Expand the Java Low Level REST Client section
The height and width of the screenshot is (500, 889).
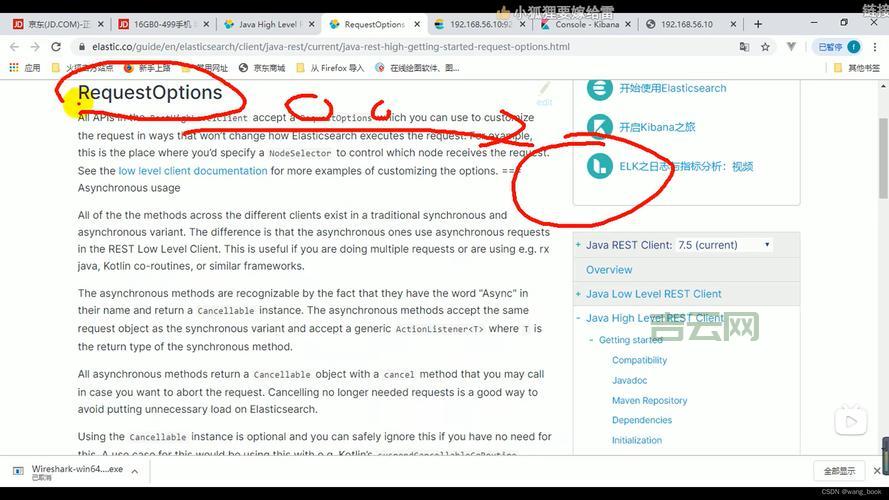(x=579, y=294)
